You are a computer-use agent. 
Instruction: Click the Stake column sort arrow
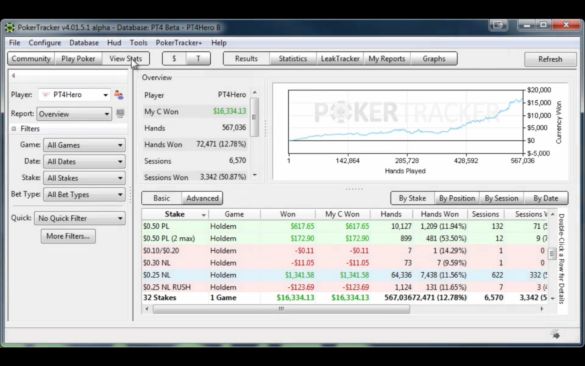tap(203, 215)
